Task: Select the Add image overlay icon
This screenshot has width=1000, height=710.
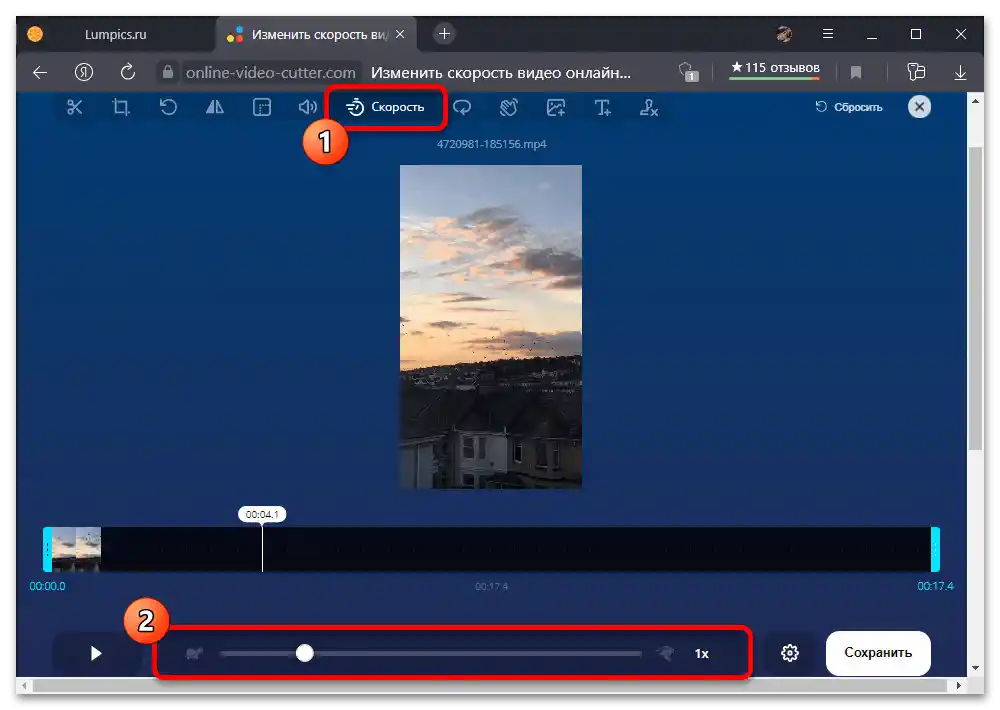Action: (x=555, y=107)
